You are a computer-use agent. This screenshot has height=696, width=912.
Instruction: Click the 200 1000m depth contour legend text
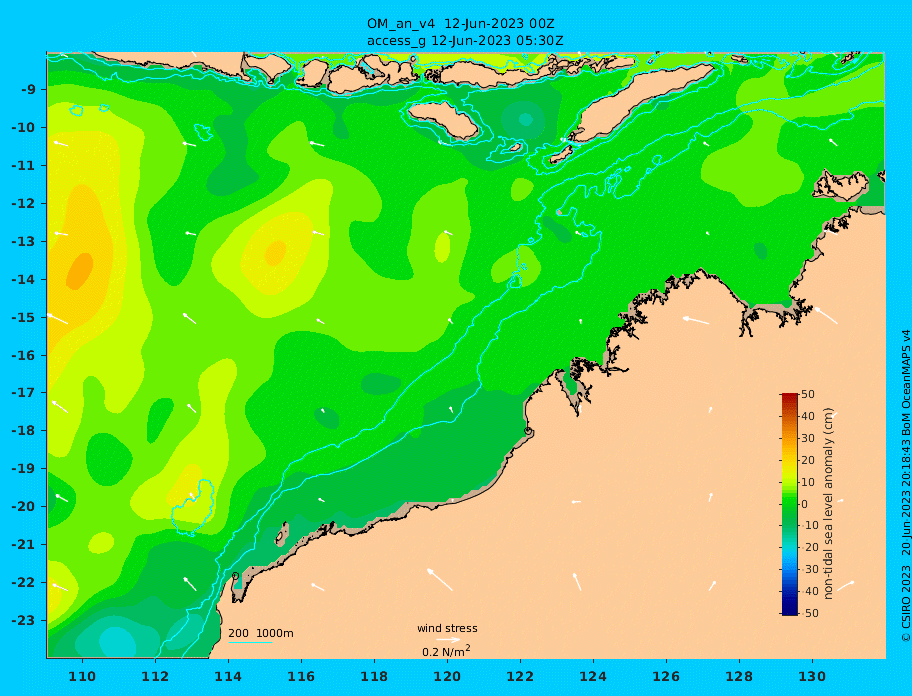coord(261,633)
